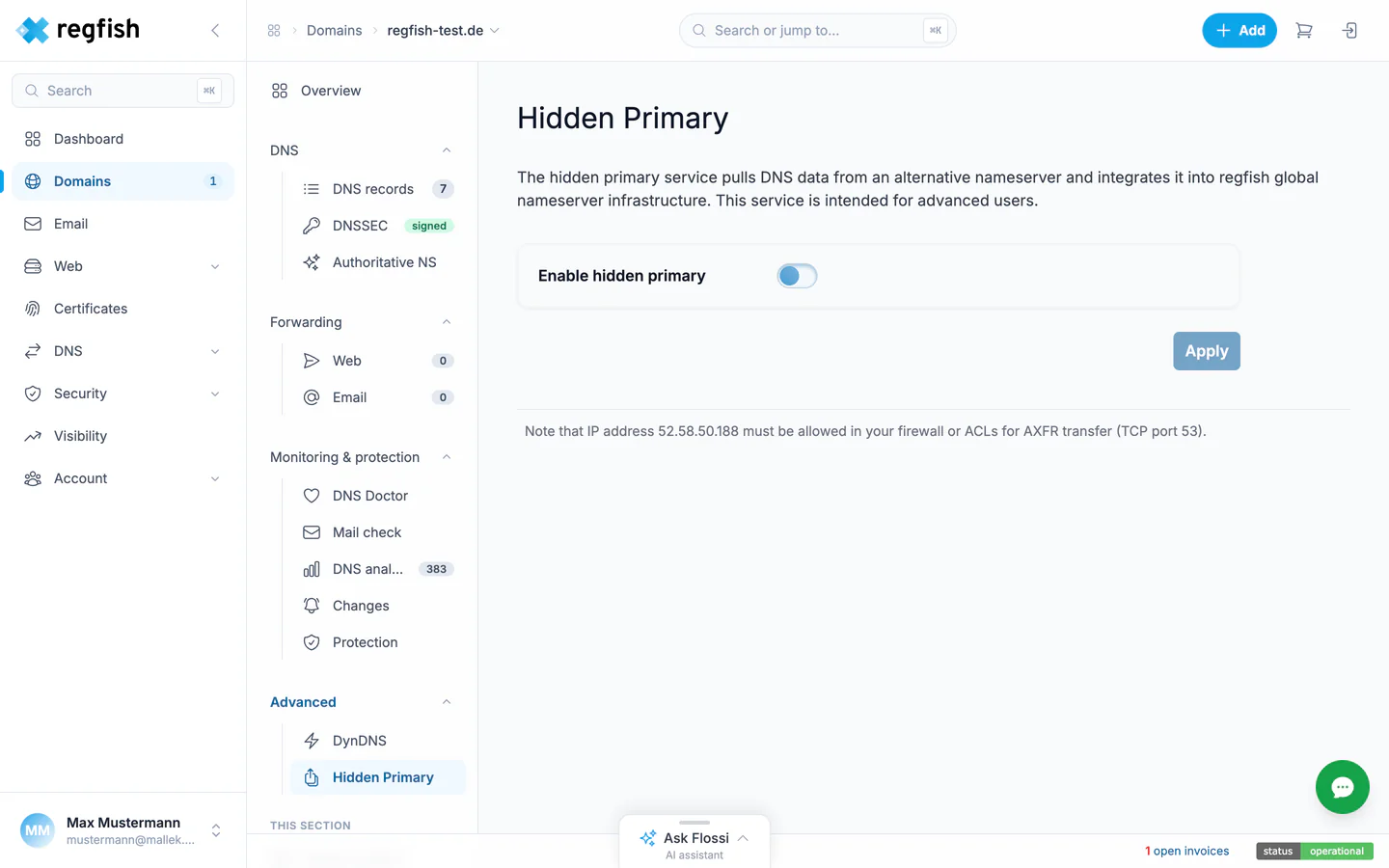
Task: Click the Search or jump to field
Action: pos(818,31)
